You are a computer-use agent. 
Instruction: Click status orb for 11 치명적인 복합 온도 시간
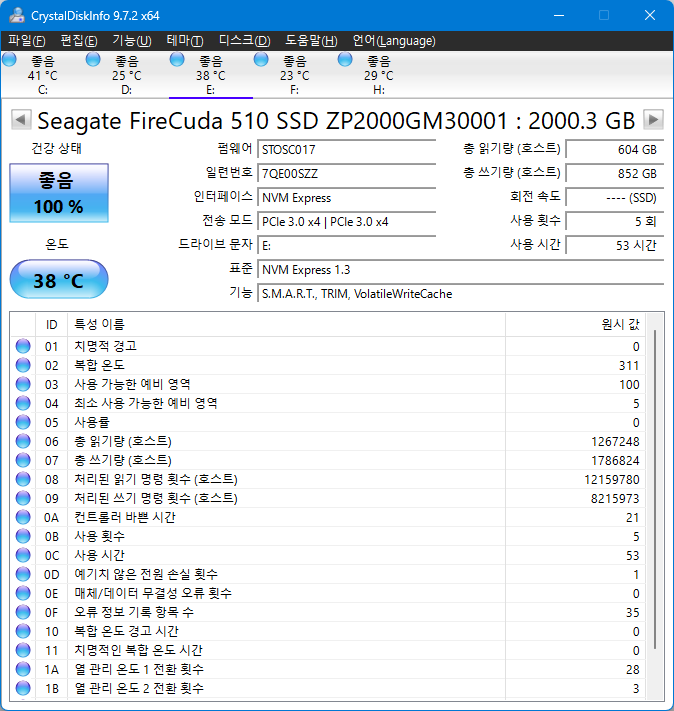[23, 650]
